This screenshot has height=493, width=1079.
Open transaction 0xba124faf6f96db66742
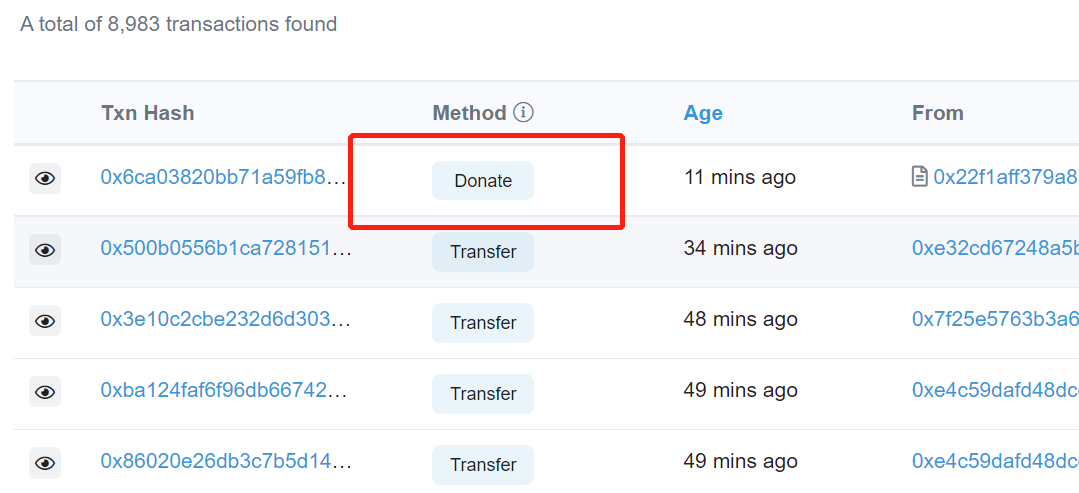(x=224, y=390)
